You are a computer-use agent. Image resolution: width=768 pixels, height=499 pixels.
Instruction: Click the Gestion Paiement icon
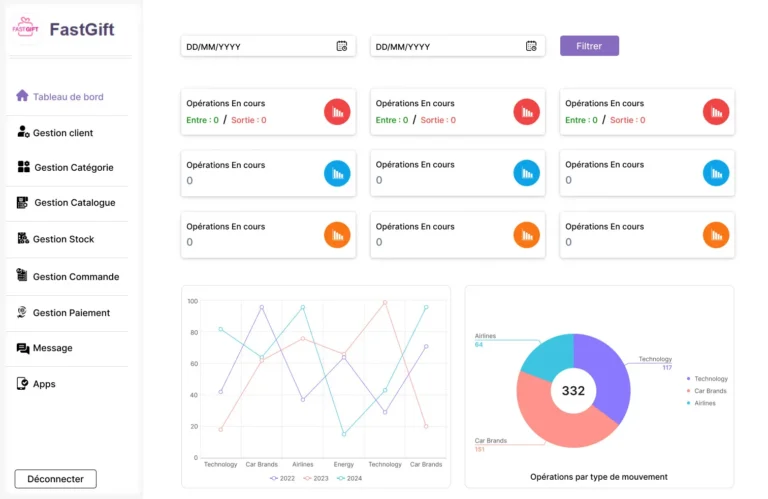[x=22, y=312]
